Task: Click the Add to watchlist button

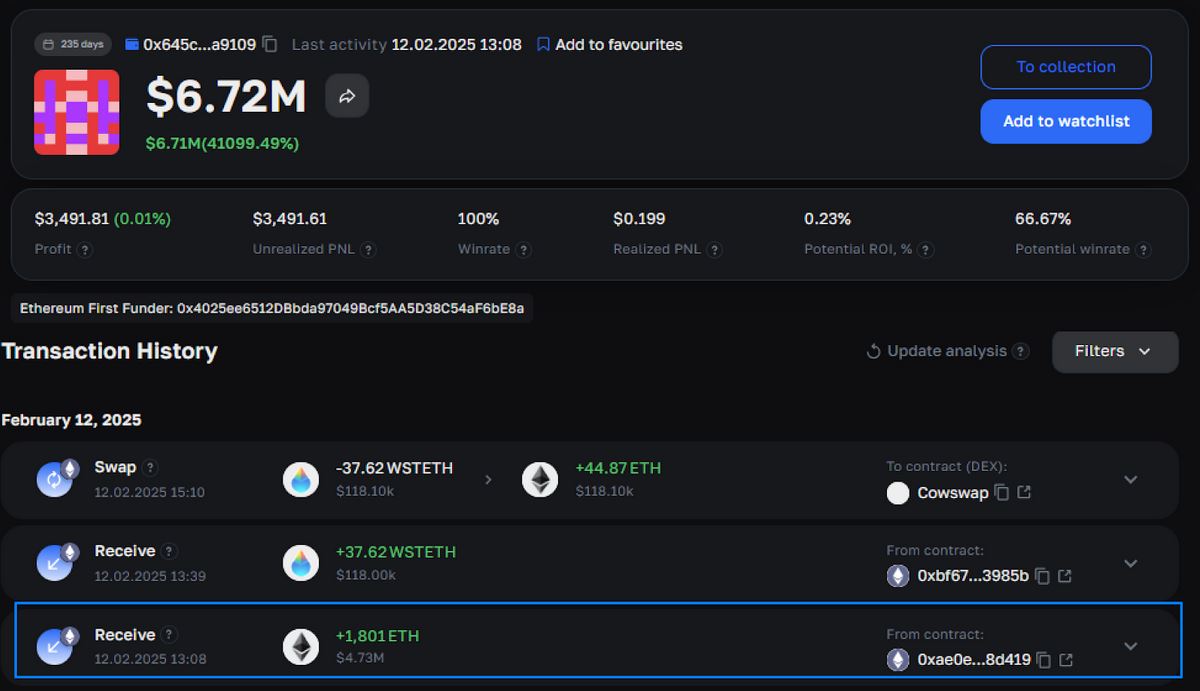Action: (1066, 121)
